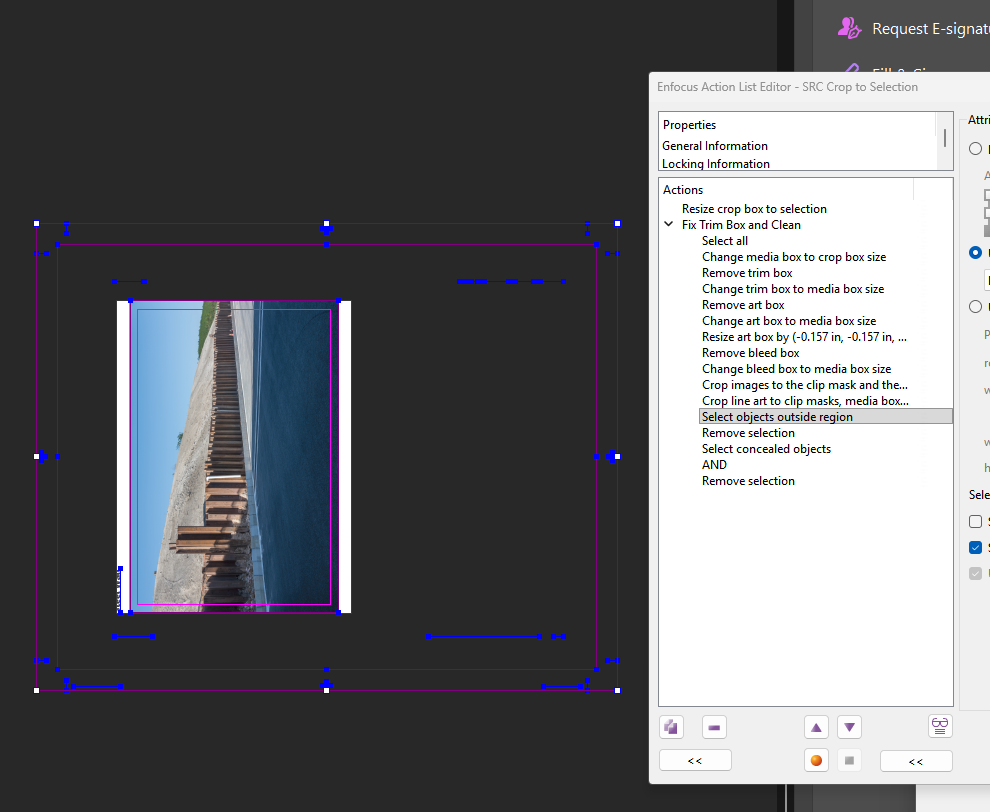The height and width of the screenshot is (812, 990).
Task: Select the Remove art box action
Action: (743, 305)
